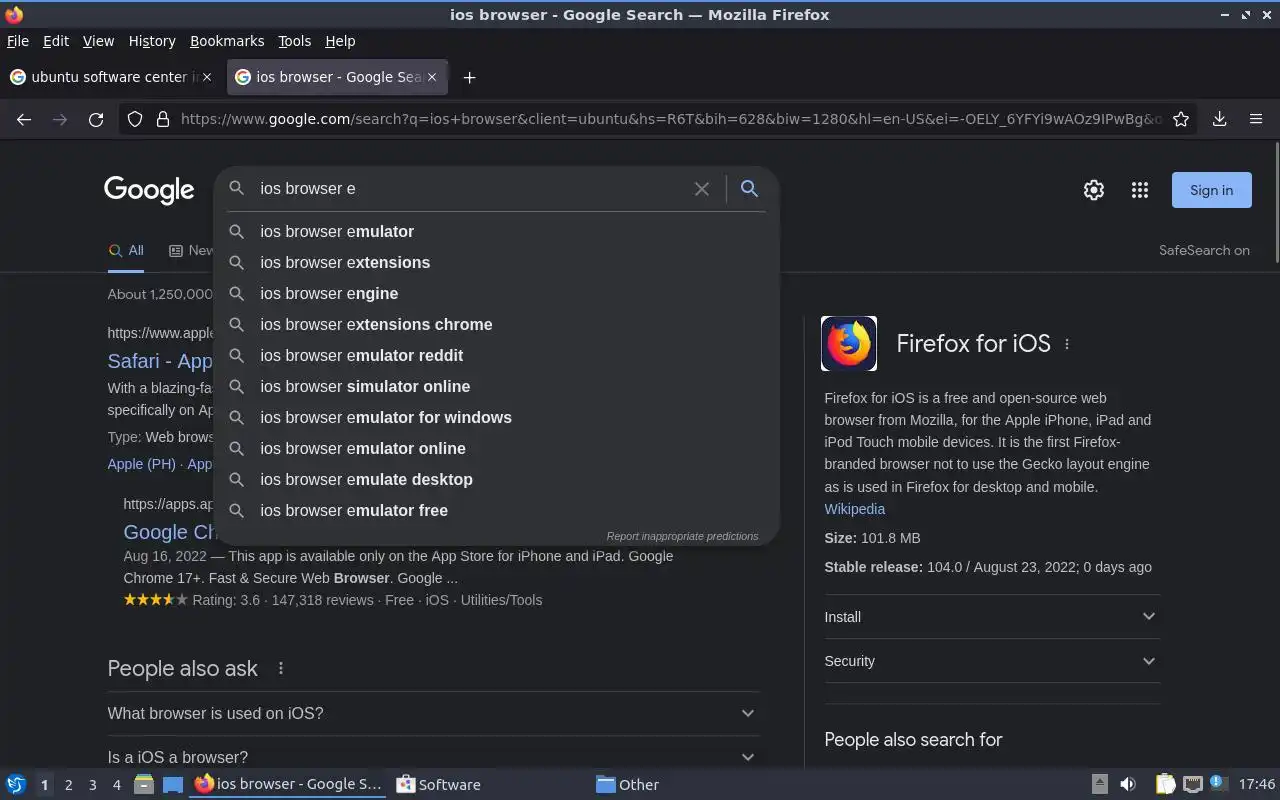This screenshot has width=1280, height=800.
Task: Click 'Report inappropriate predictions' link
Action: (x=682, y=536)
